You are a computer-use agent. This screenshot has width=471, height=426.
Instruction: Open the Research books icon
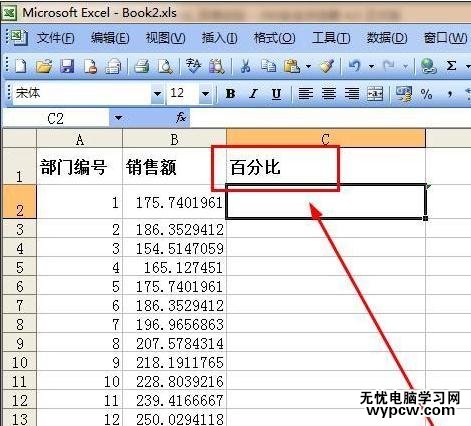[217, 66]
